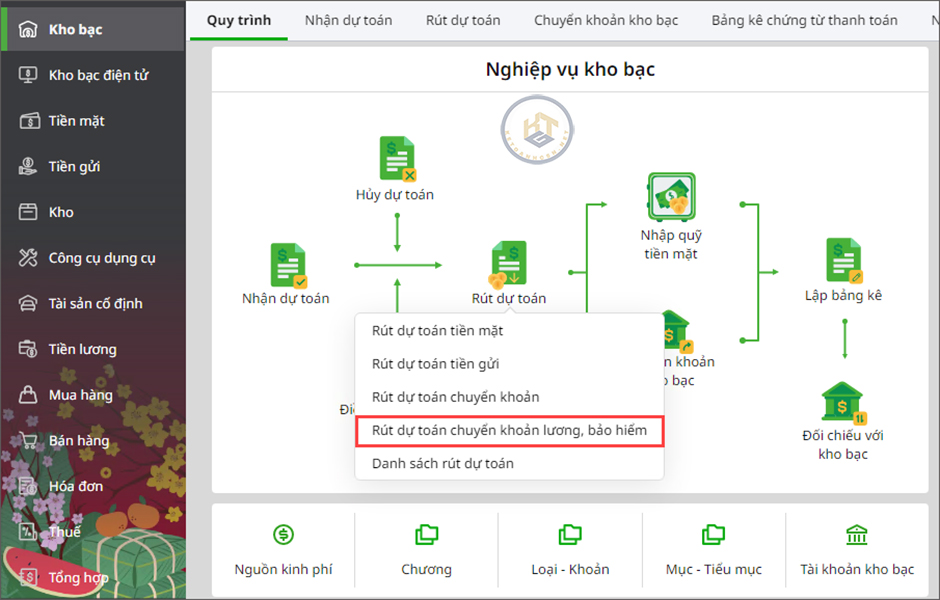Open Tiền lương in the sidebar

point(82,349)
